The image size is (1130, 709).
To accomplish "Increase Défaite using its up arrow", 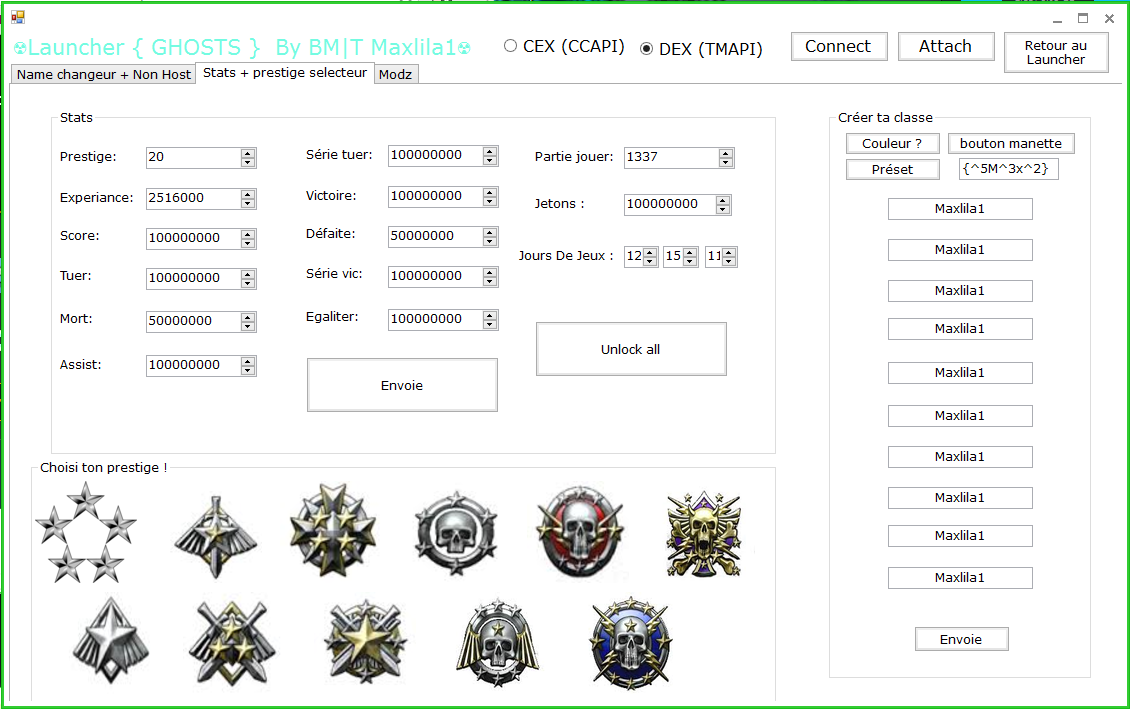I will coord(490,231).
